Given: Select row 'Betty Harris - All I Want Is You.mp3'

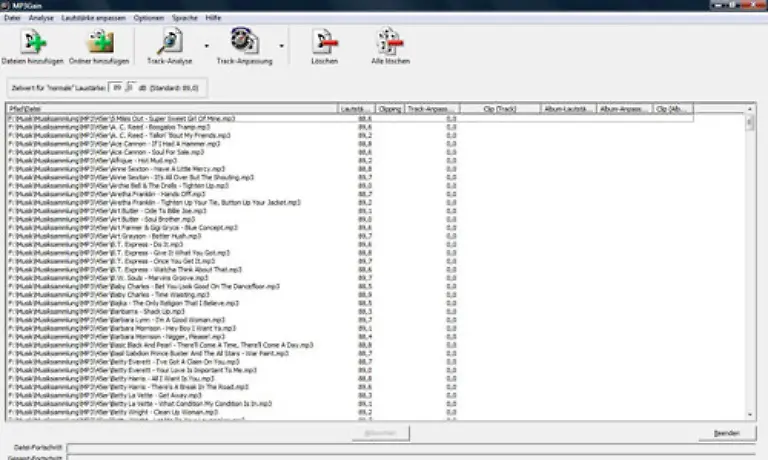Looking at the screenshot, I should 350,378.
